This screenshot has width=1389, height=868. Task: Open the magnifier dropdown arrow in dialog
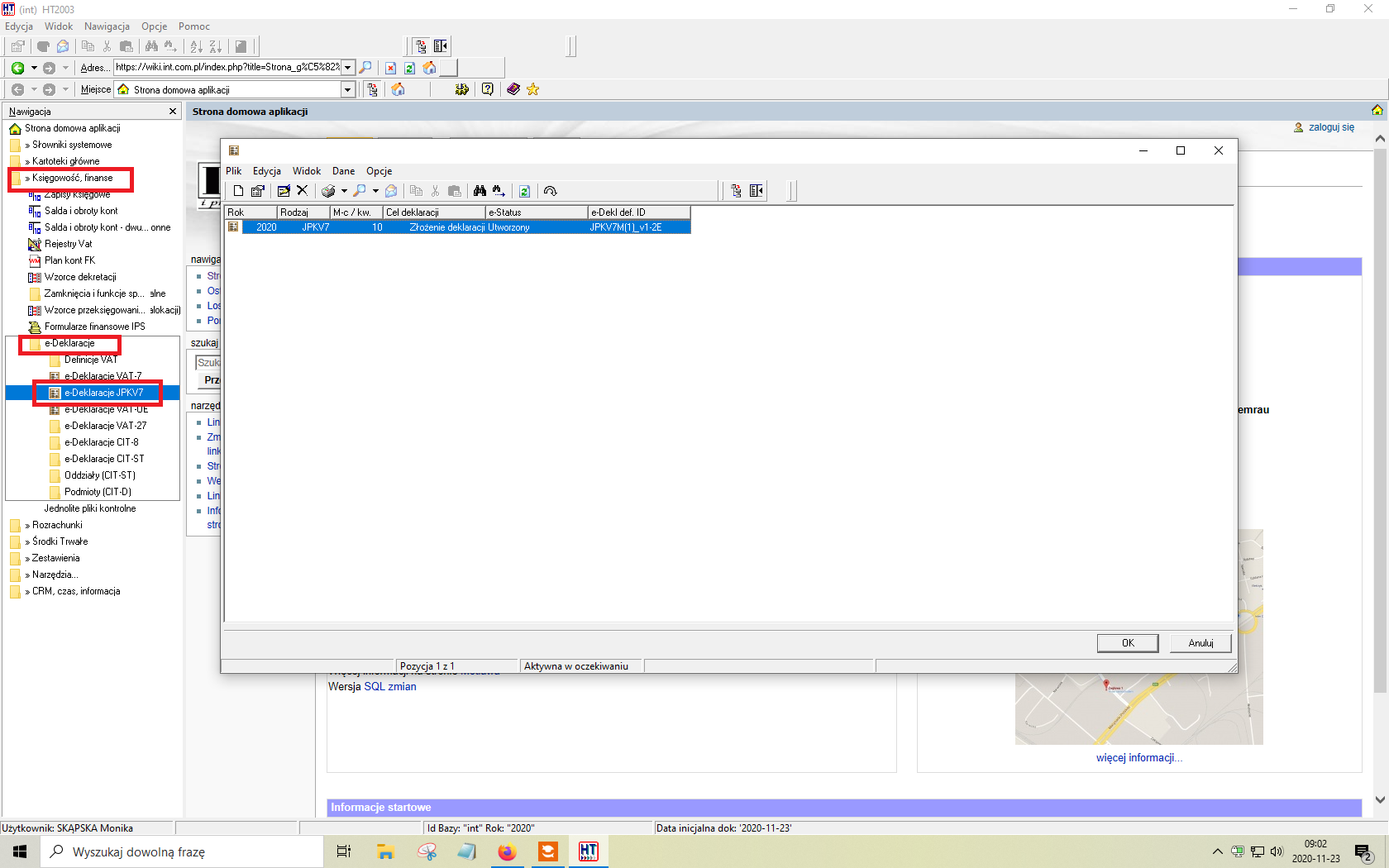tap(375, 191)
